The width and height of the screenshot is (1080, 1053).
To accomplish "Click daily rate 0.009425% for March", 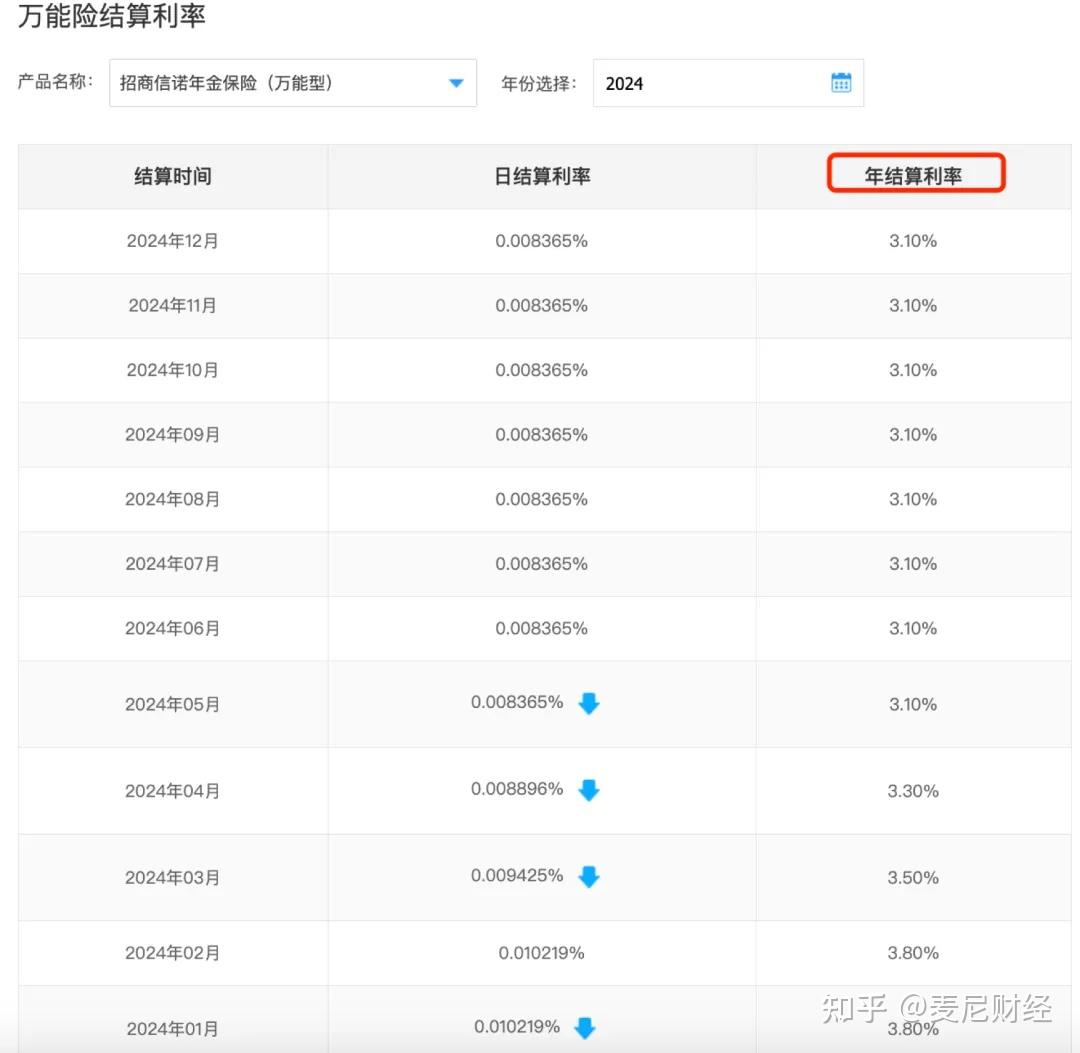I will point(517,875).
